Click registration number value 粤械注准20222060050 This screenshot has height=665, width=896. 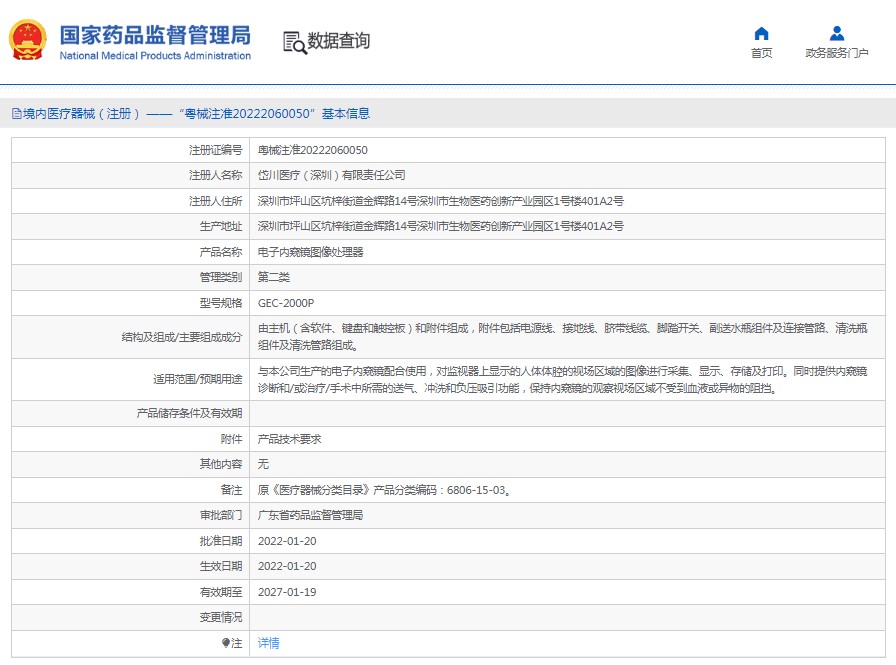pyautogui.click(x=313, y=150)
